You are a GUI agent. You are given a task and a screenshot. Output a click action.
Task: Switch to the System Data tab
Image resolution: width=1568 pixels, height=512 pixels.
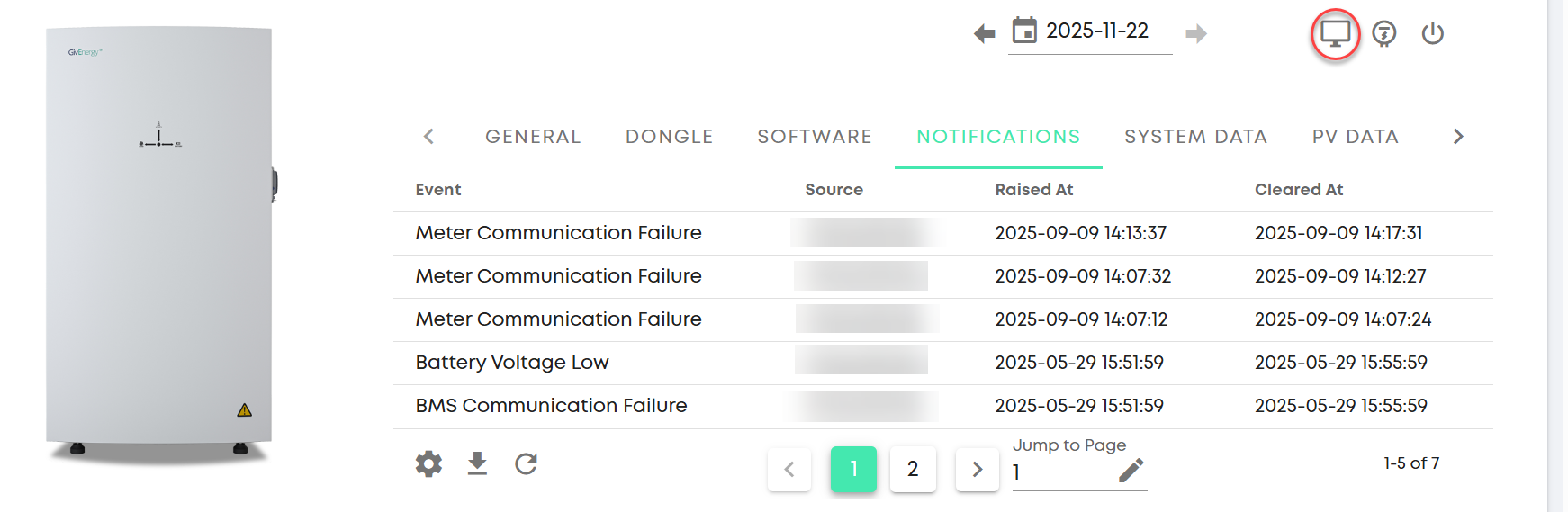(x=1195, y=137)
